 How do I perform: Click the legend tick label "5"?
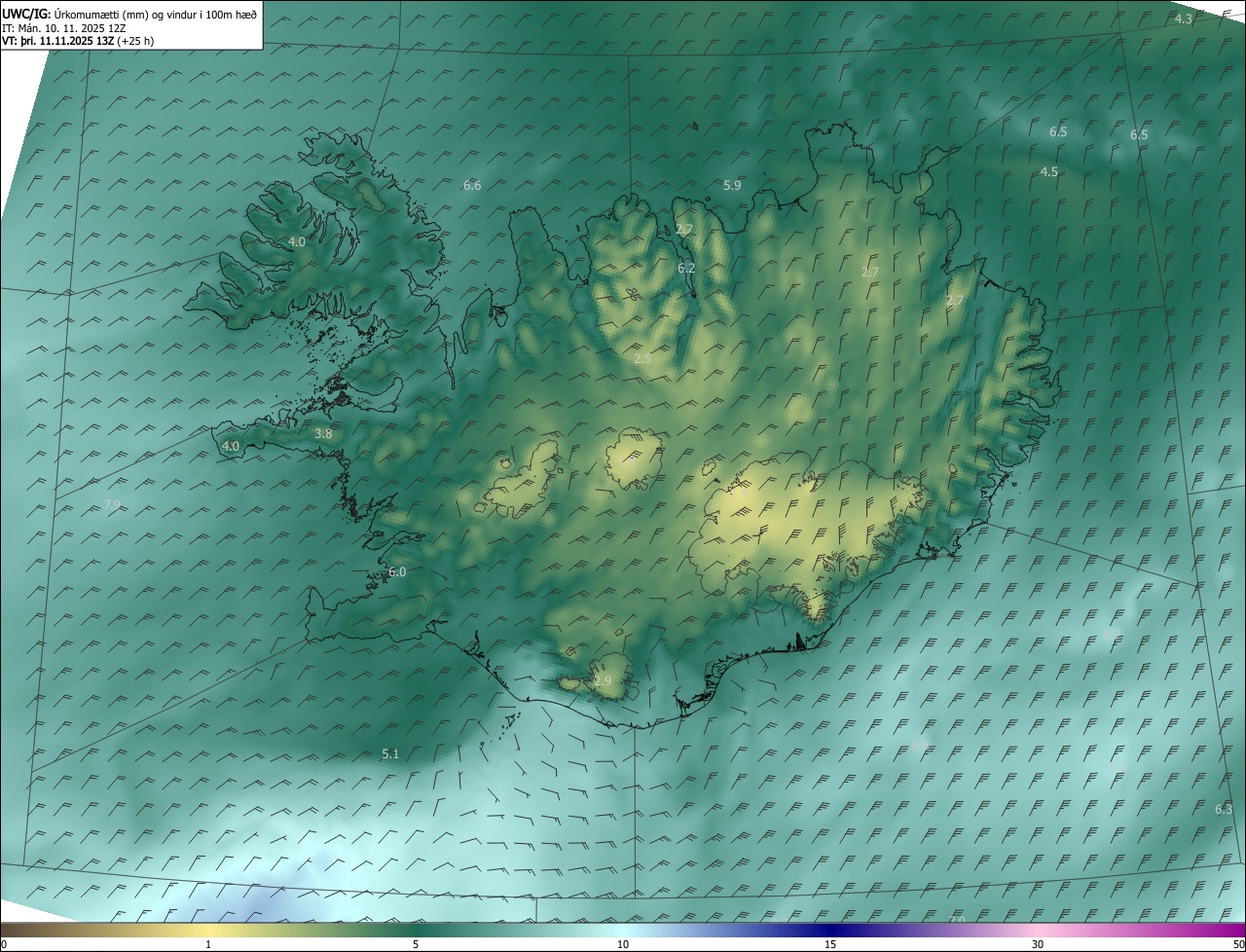click(416, 944)
